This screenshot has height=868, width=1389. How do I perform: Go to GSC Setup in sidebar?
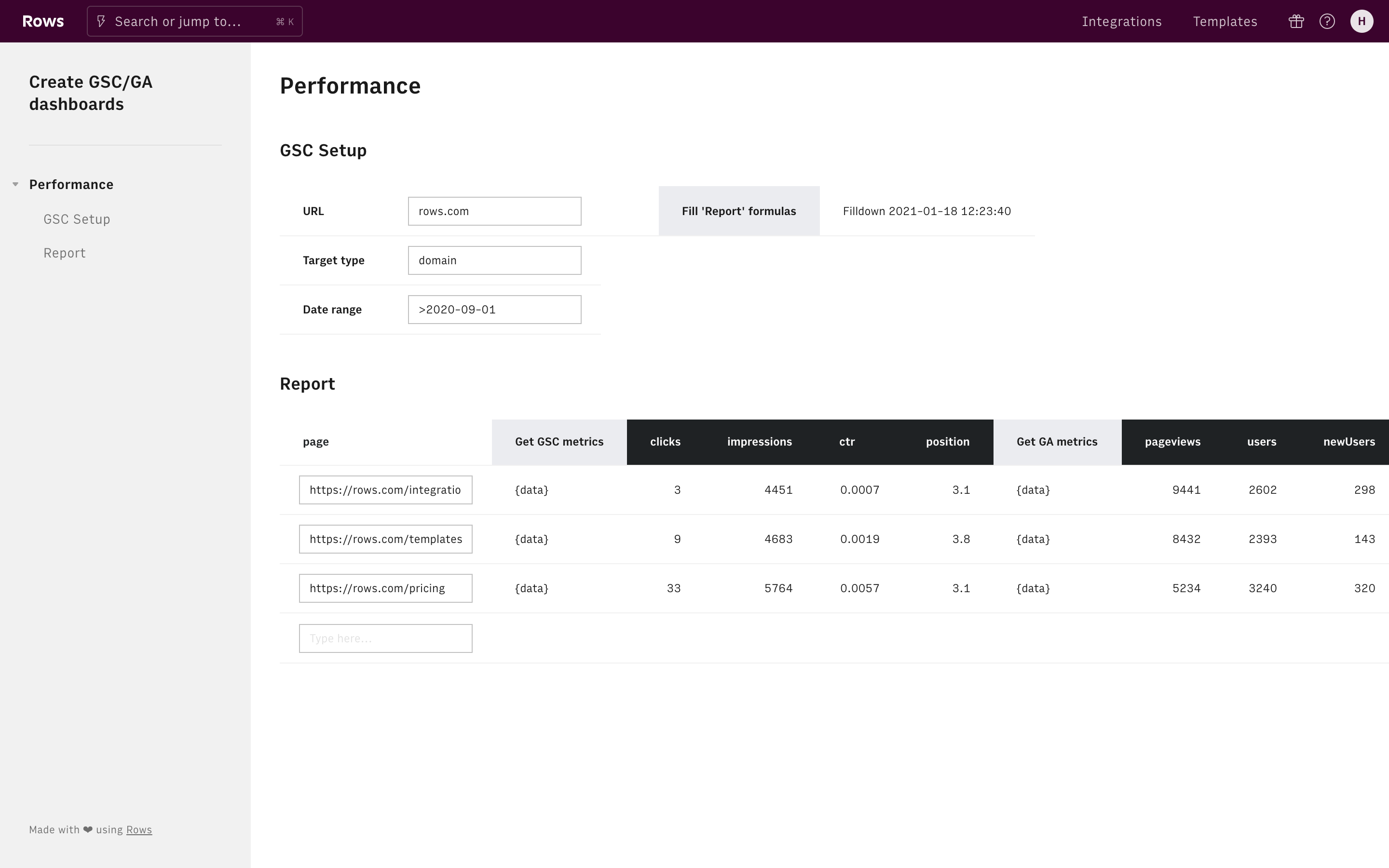point(77,219)
